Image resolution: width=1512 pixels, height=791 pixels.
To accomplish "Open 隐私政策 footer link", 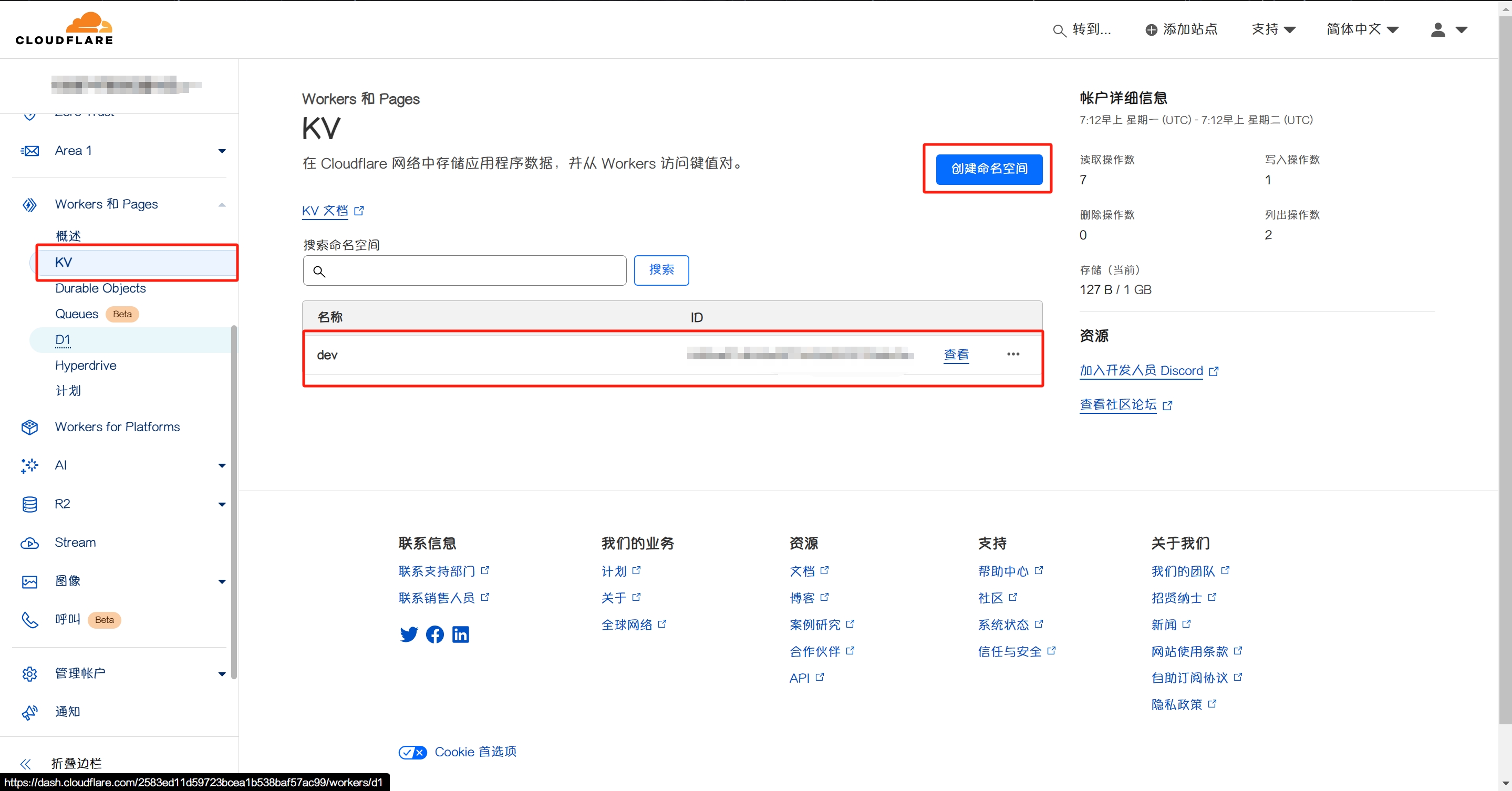I will tap(1177, 705).
